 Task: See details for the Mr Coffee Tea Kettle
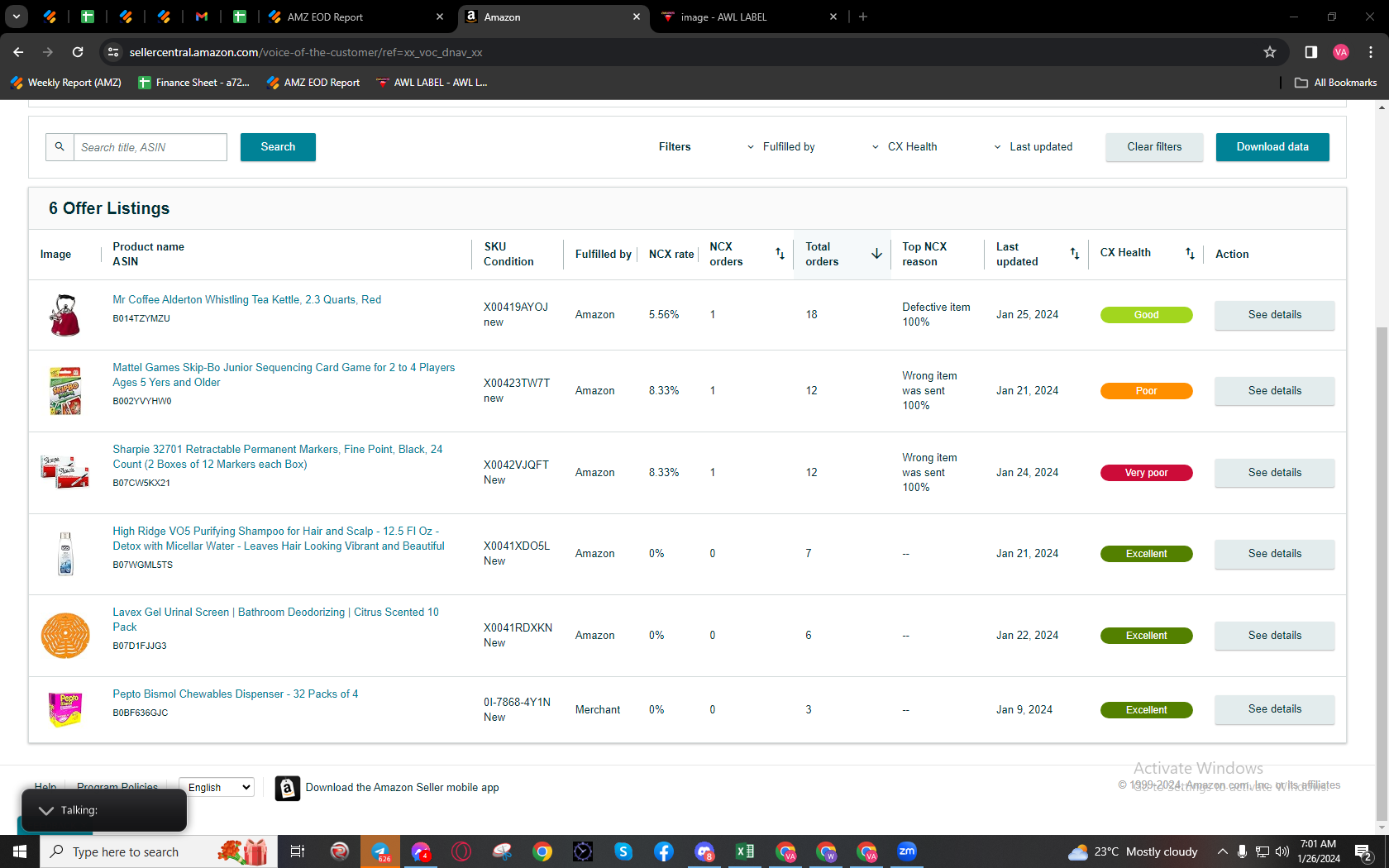[x=1274, y=315]
